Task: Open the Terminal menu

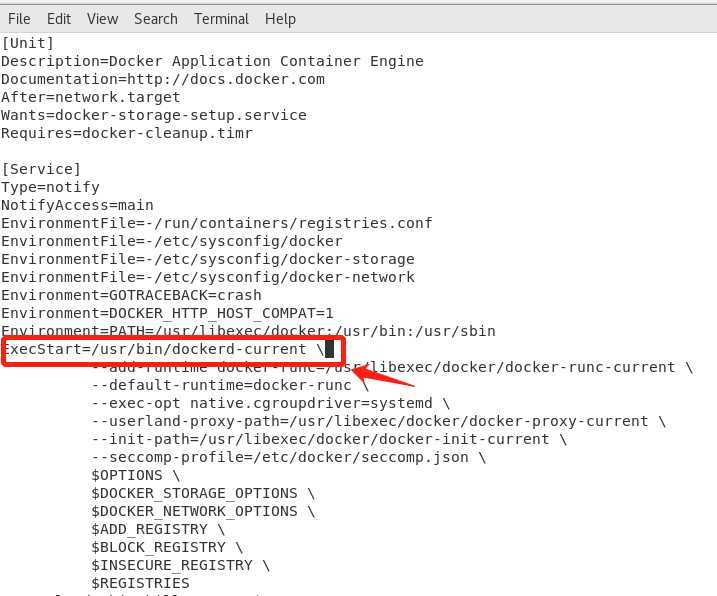Action: click(221, 19)
